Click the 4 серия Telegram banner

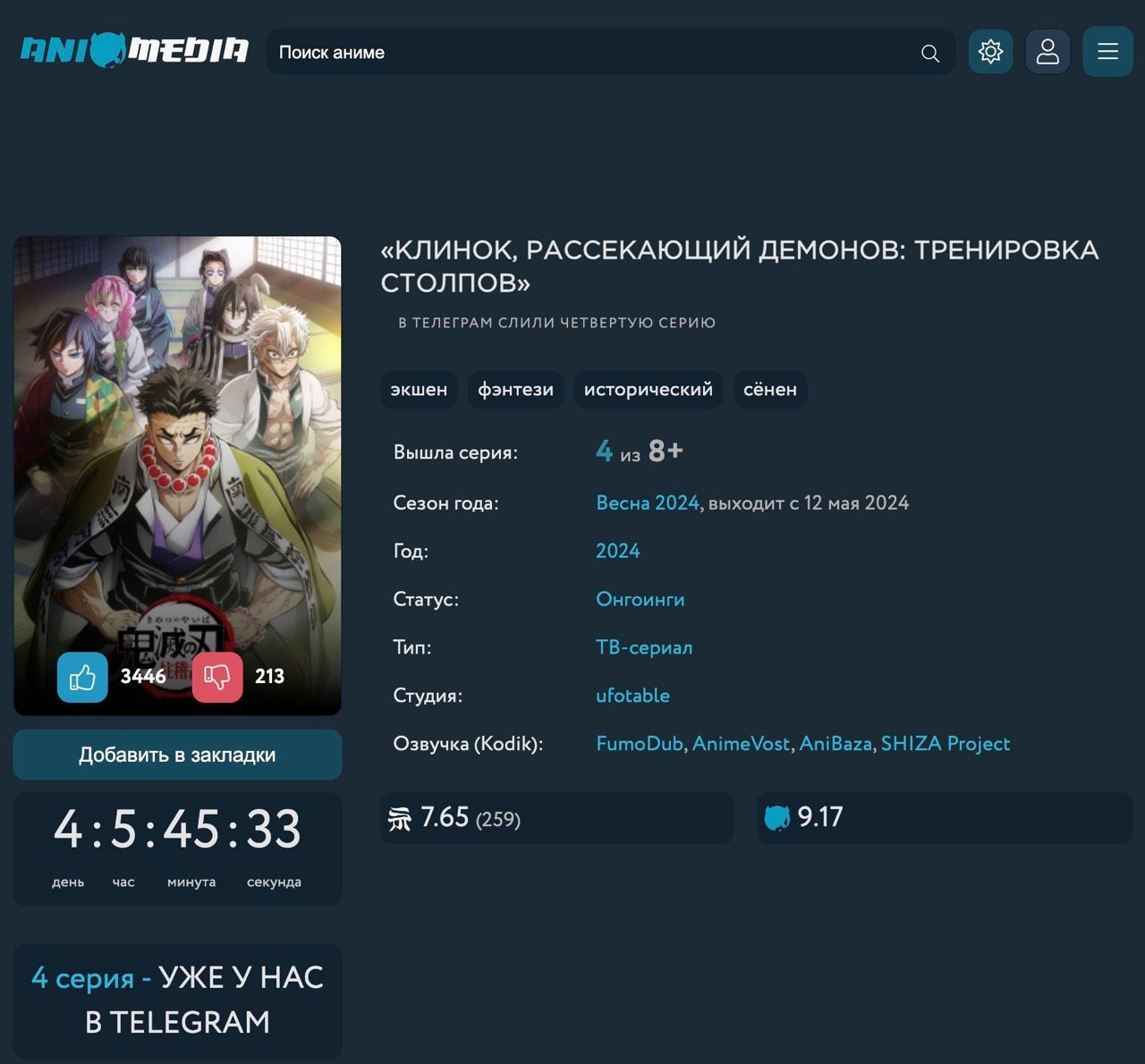coord(177,1001)
